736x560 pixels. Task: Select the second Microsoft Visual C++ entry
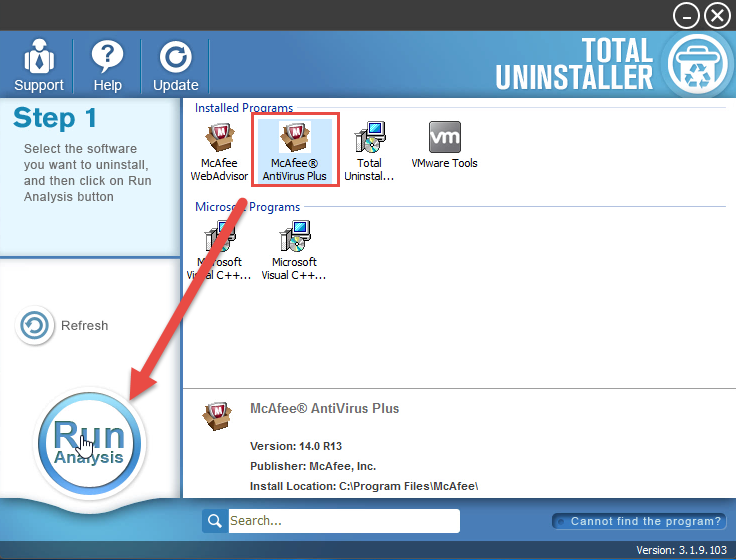(x=294, y=250)
